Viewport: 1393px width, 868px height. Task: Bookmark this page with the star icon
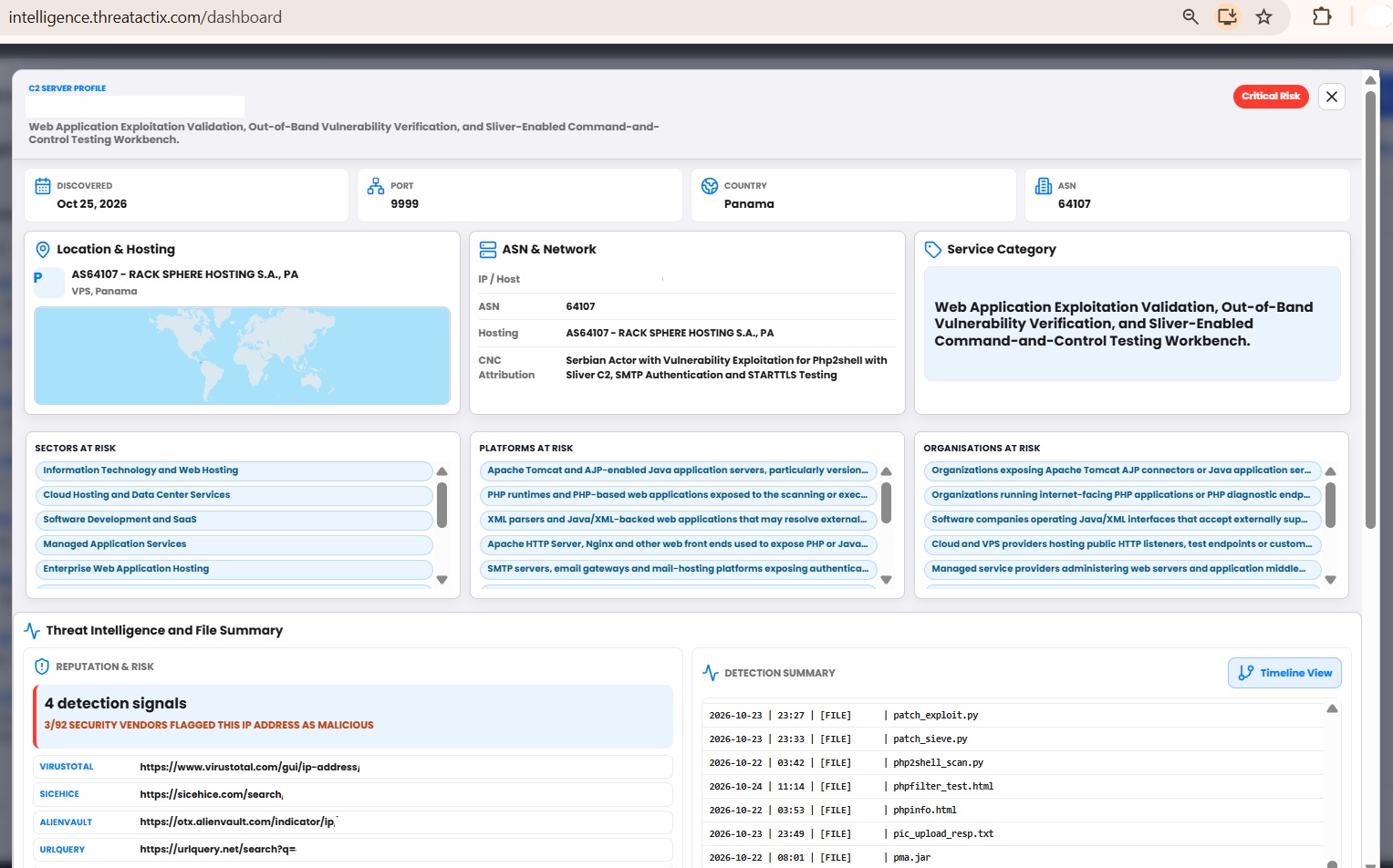click(1263, 16)
